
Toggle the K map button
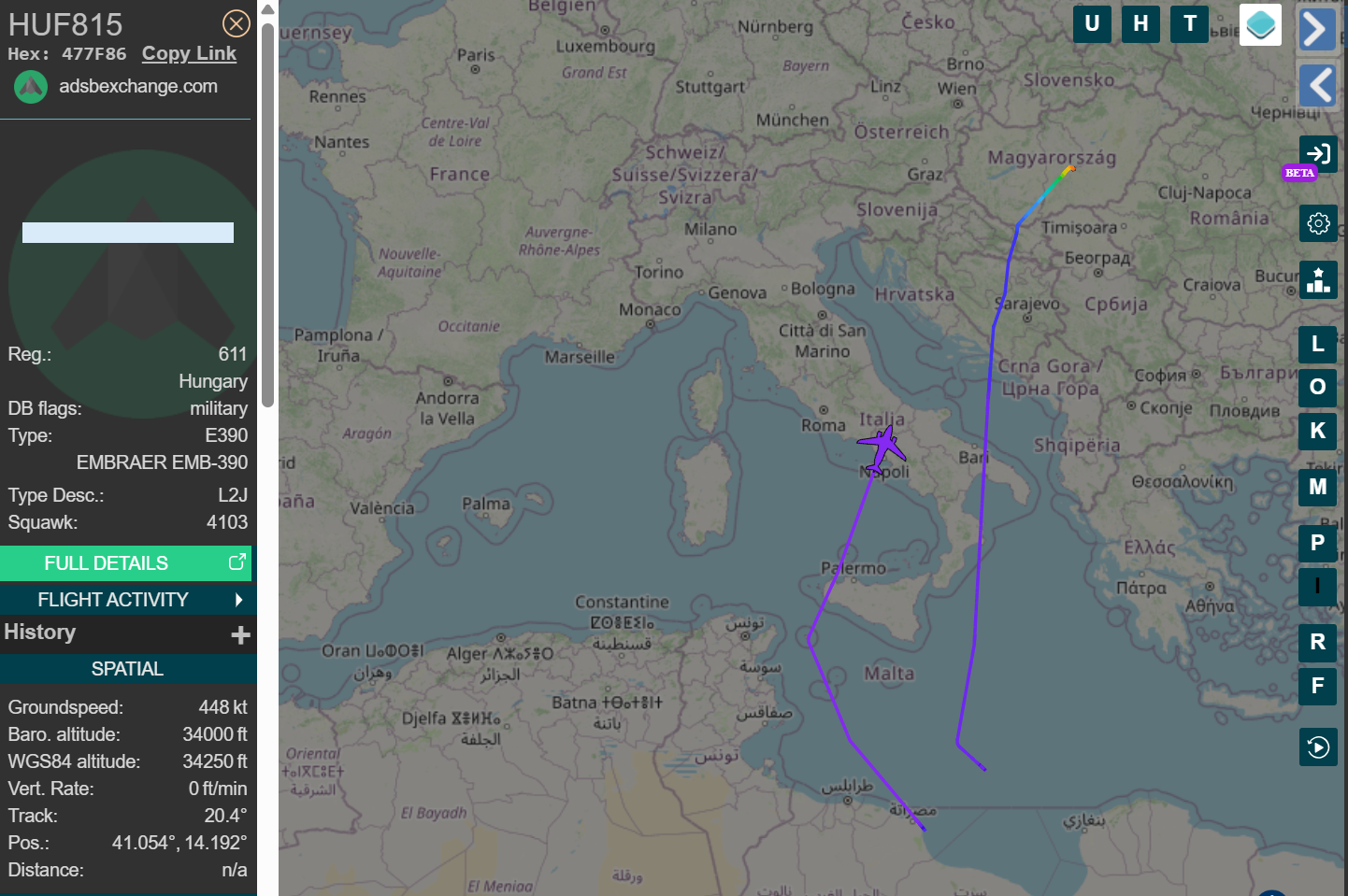[x=1318, y=431]
